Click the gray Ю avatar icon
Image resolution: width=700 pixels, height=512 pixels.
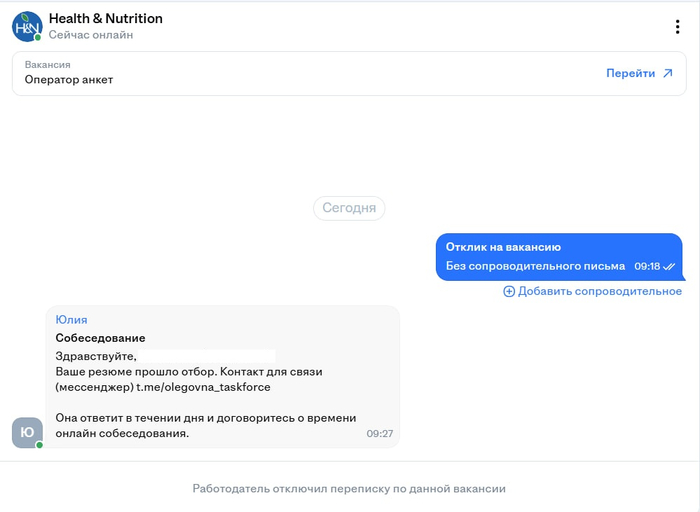[27, 432]
